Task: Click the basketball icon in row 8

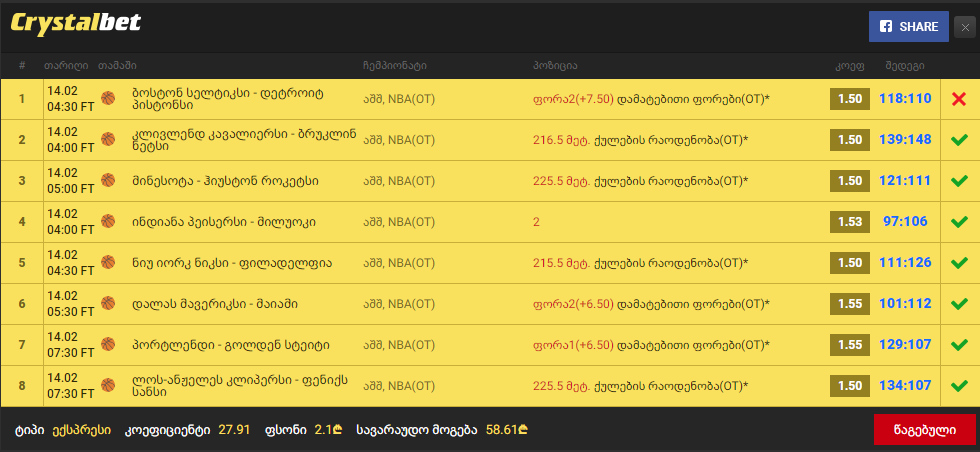Action: tap(108, 386)
